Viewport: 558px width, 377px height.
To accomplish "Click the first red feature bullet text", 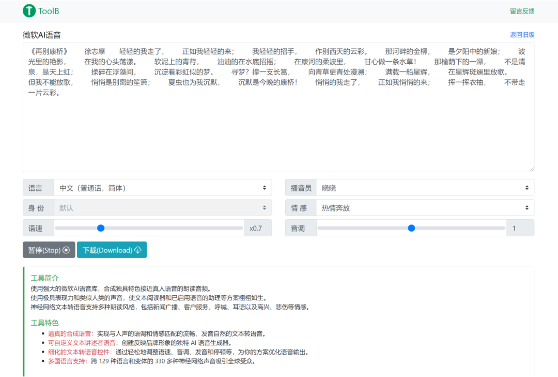I will (70, 334).
